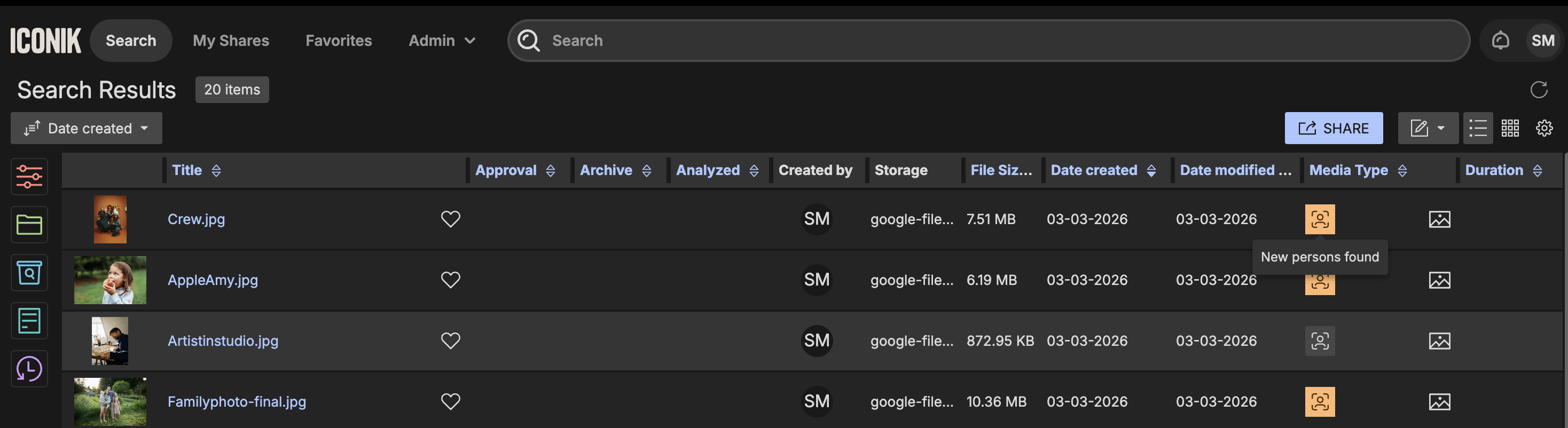
Task: Refresh the search results
Action: coord(1538,90)
